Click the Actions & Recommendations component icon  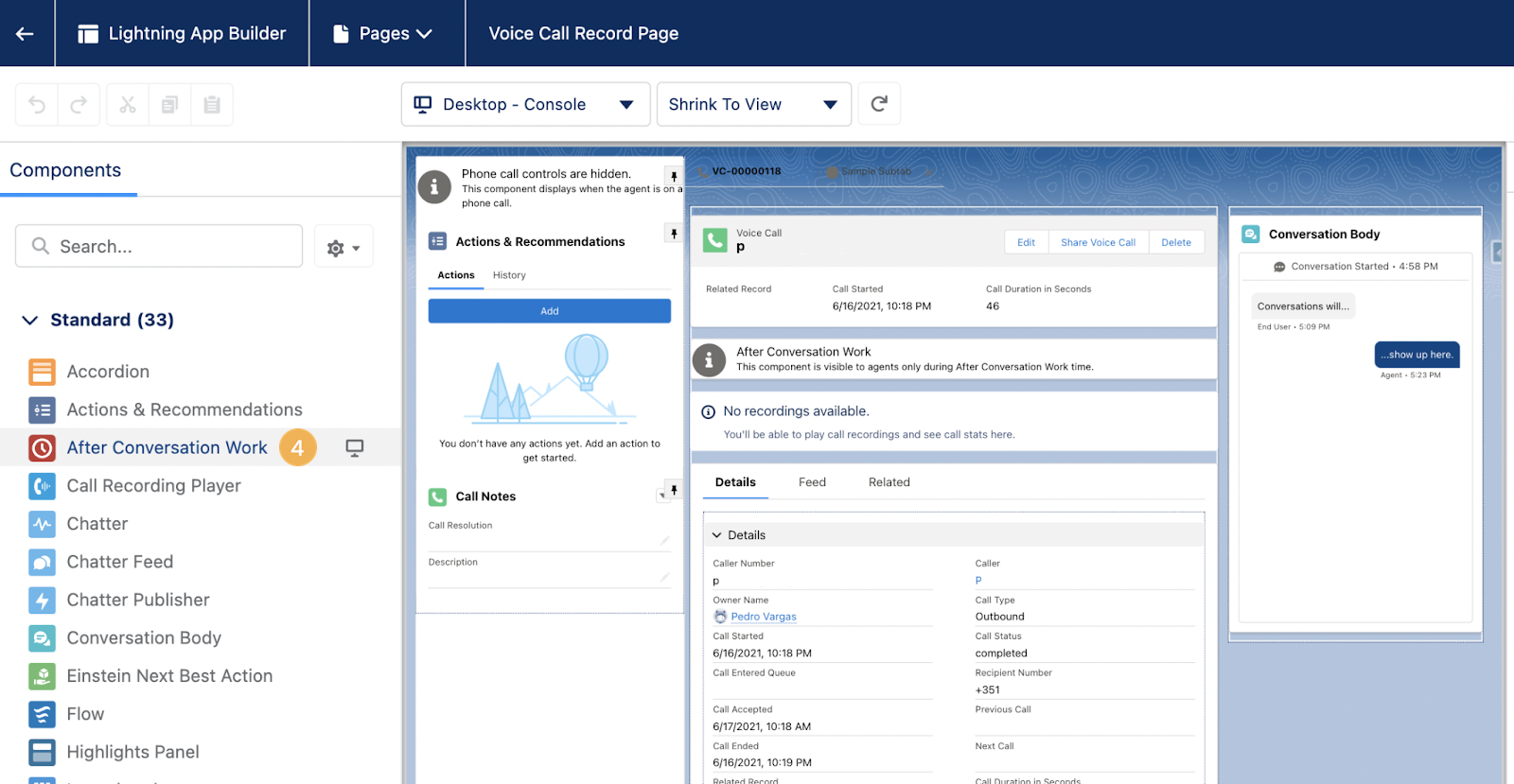click(x=42, y=409)
